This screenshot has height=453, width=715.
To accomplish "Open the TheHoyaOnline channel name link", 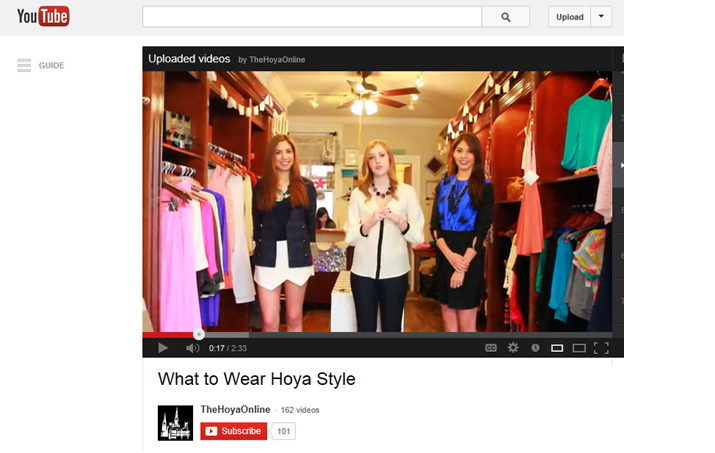I will pos(235,410).
